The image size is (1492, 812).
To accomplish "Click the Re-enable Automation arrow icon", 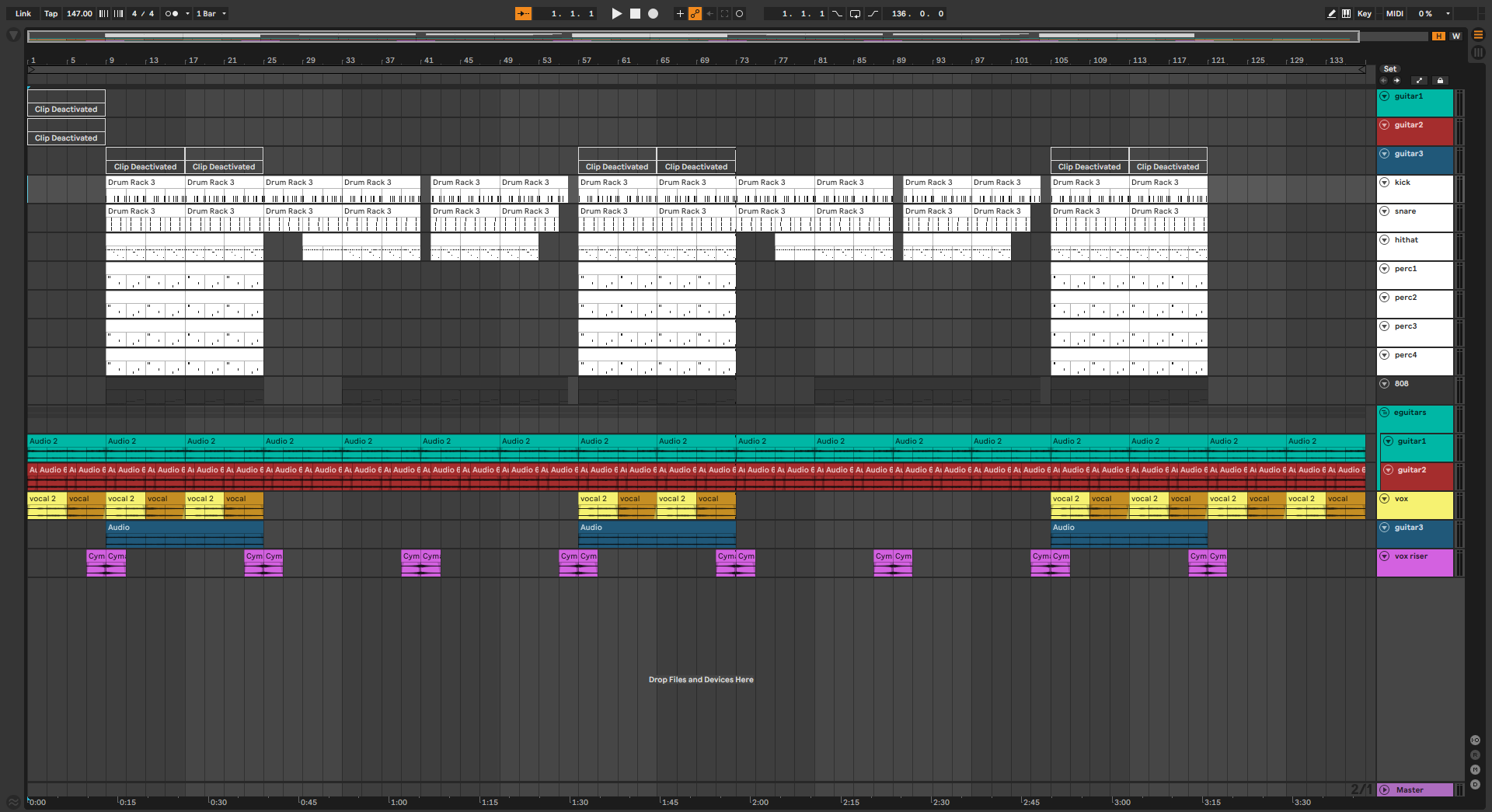I will point(709,13).
